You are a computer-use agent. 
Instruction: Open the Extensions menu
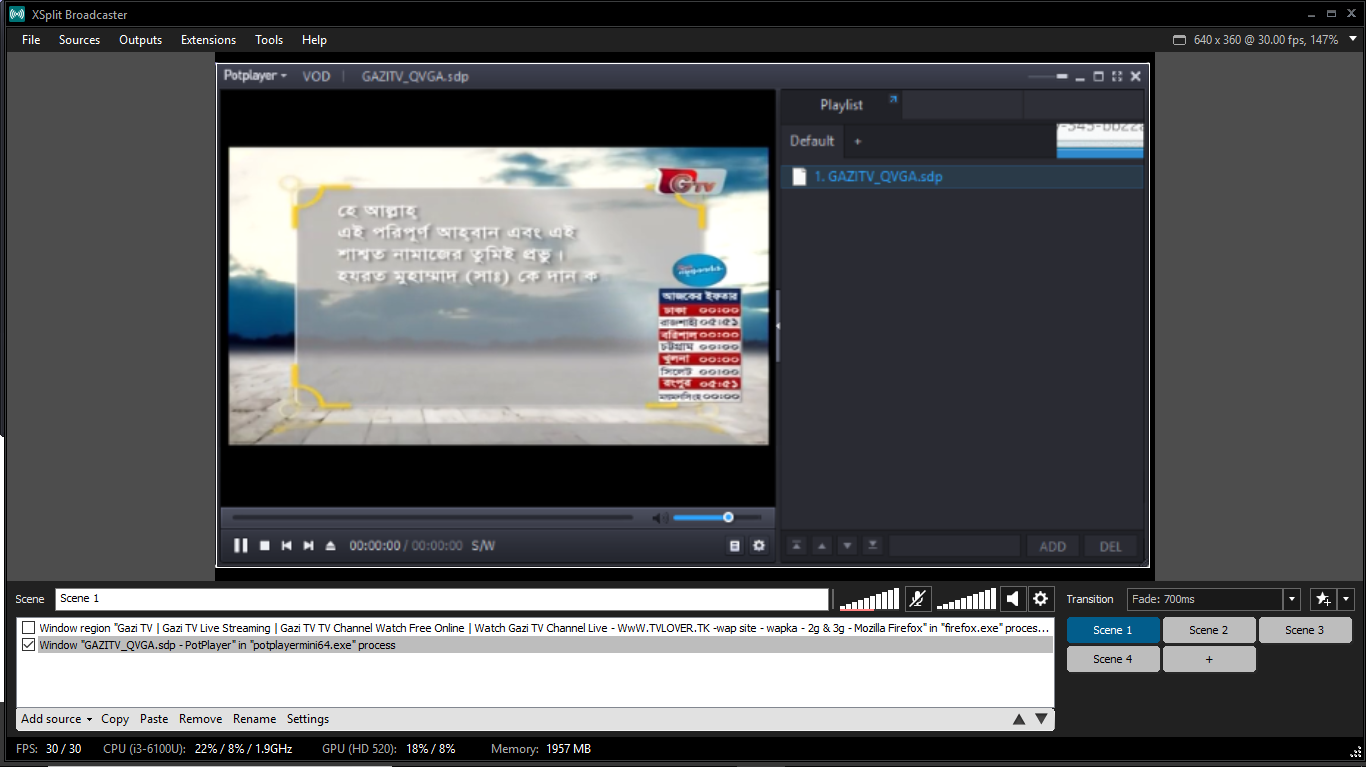point(208,40)
